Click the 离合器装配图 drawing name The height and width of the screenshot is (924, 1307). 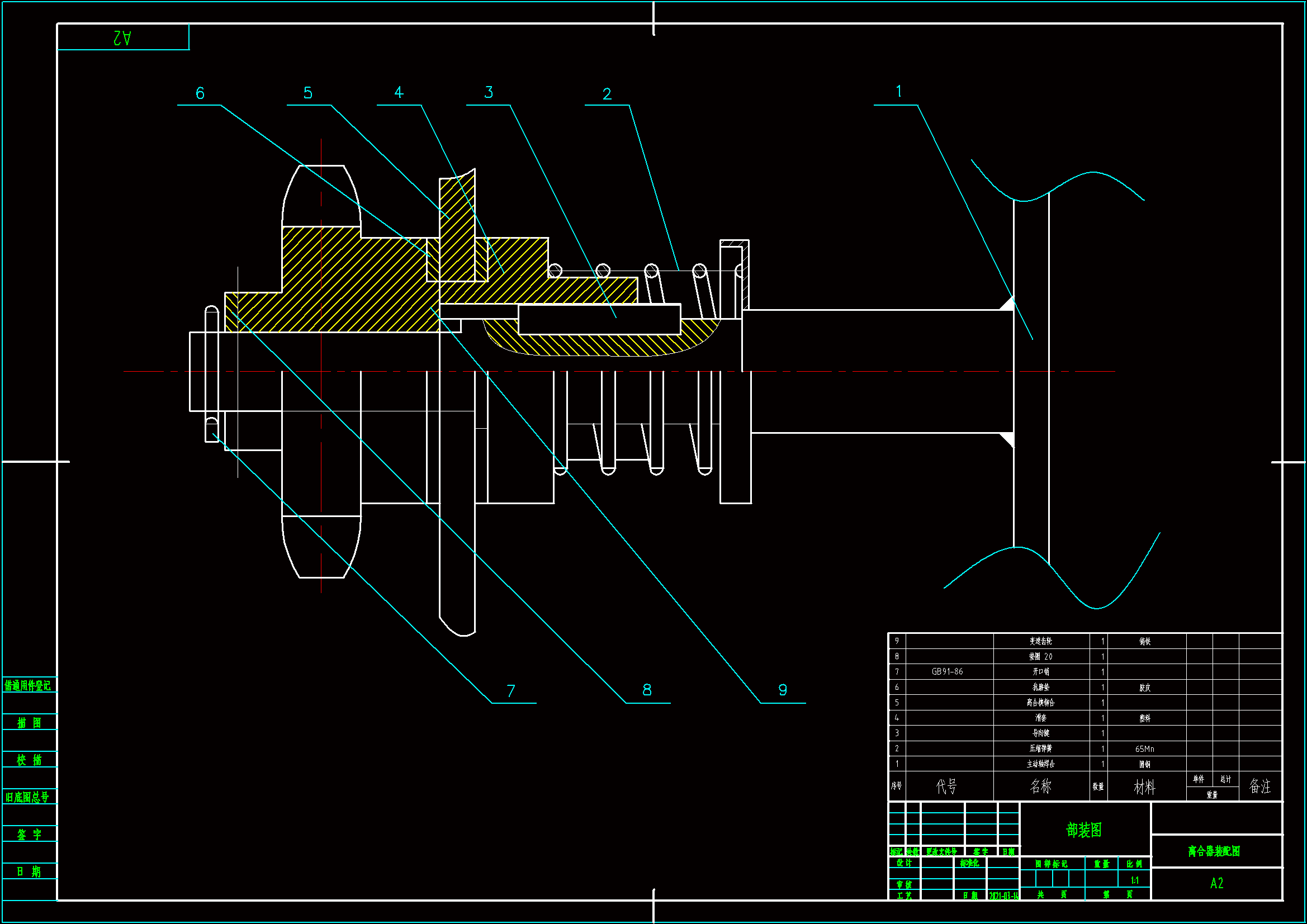coord(1214,851)
